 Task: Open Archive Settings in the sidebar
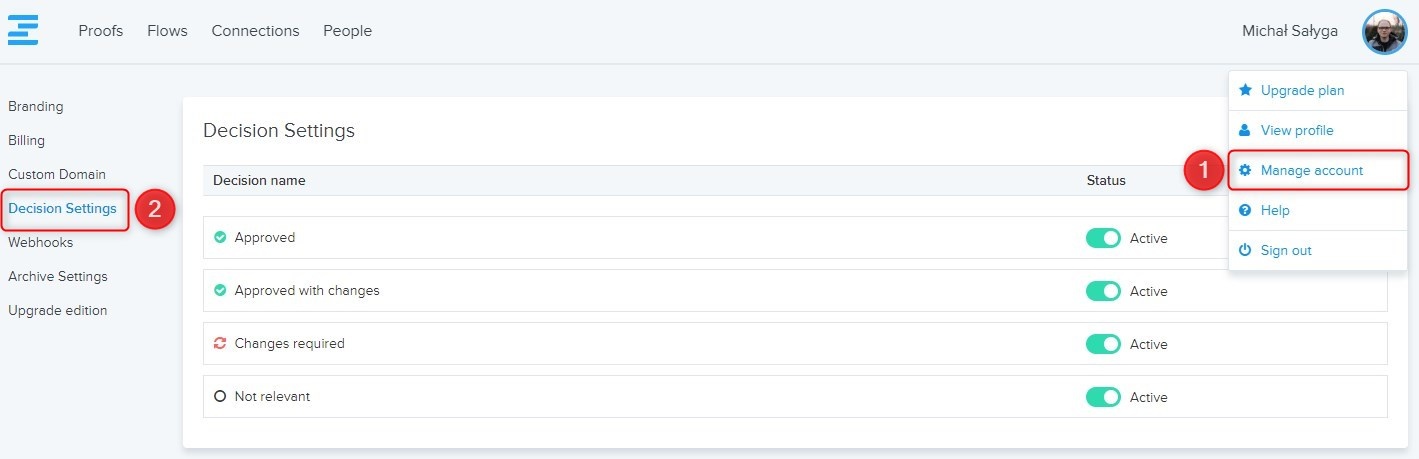coord(58,277)
